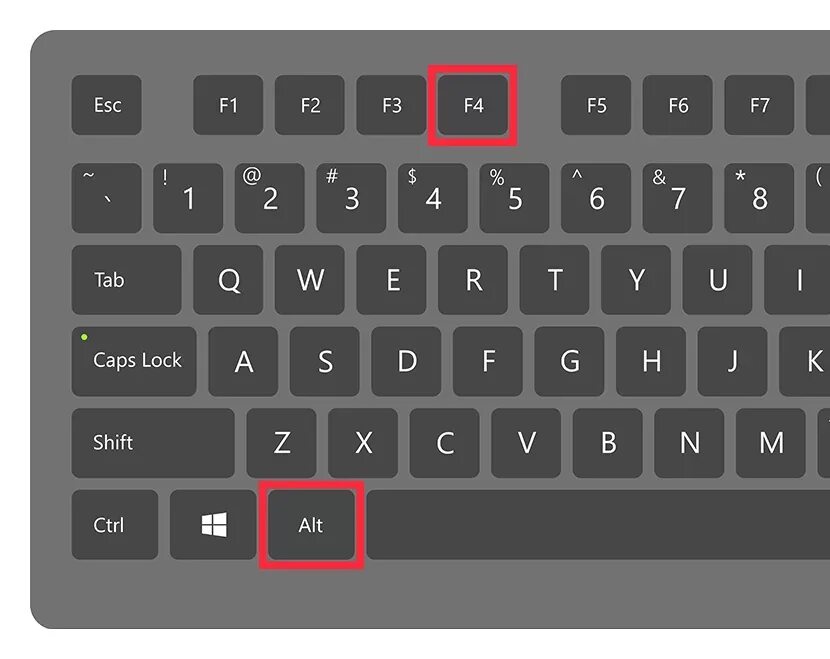Screen dimensions: 830x659
Task: Click the left Shift key
Action: pos(153,443)
